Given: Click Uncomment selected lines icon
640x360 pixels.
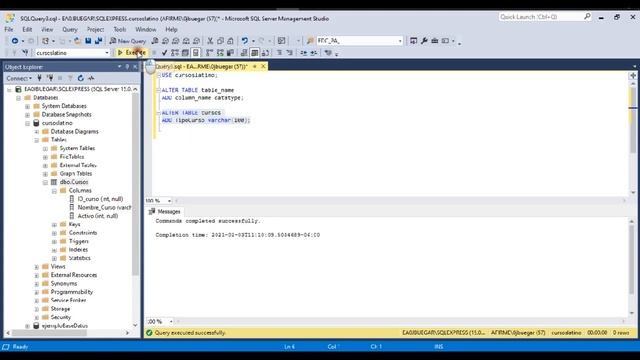Looking at the screenshot, I should [289, 53].
